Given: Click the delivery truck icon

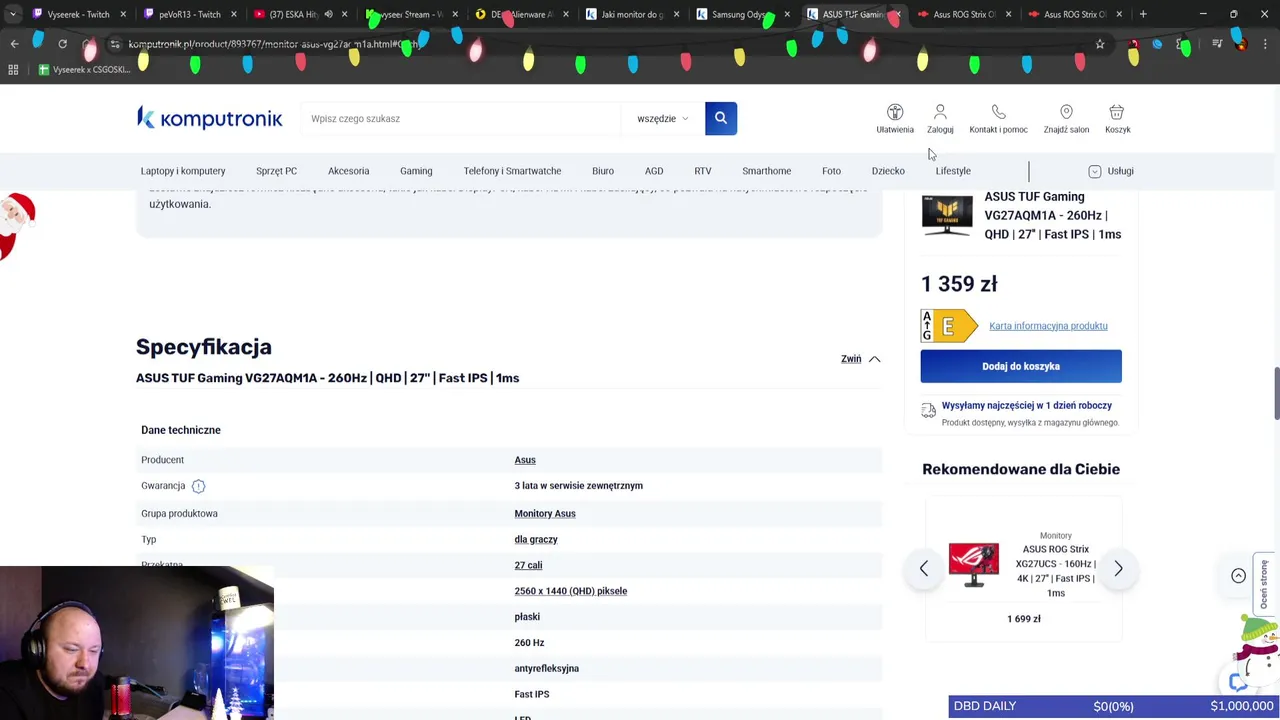Looking at the screenshot, I should [x=928, y=410].
